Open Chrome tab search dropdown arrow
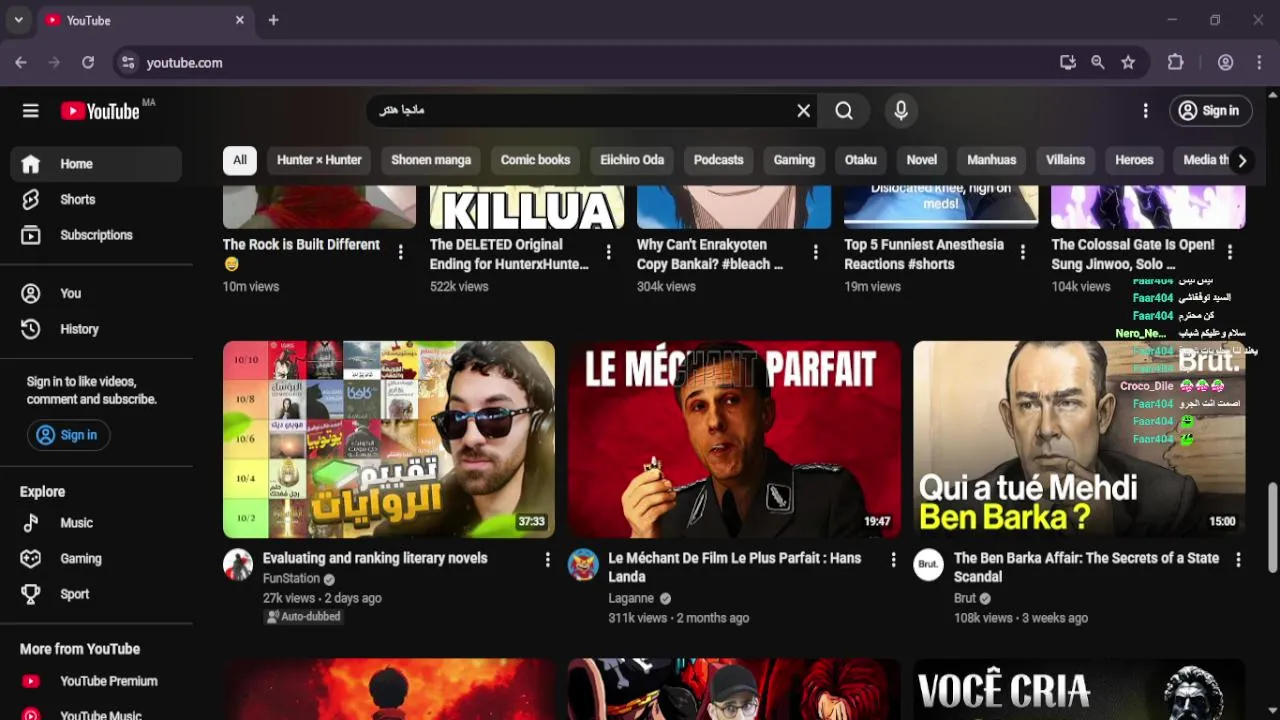This screenshot has height=720, width=1280. coord(18,20)
